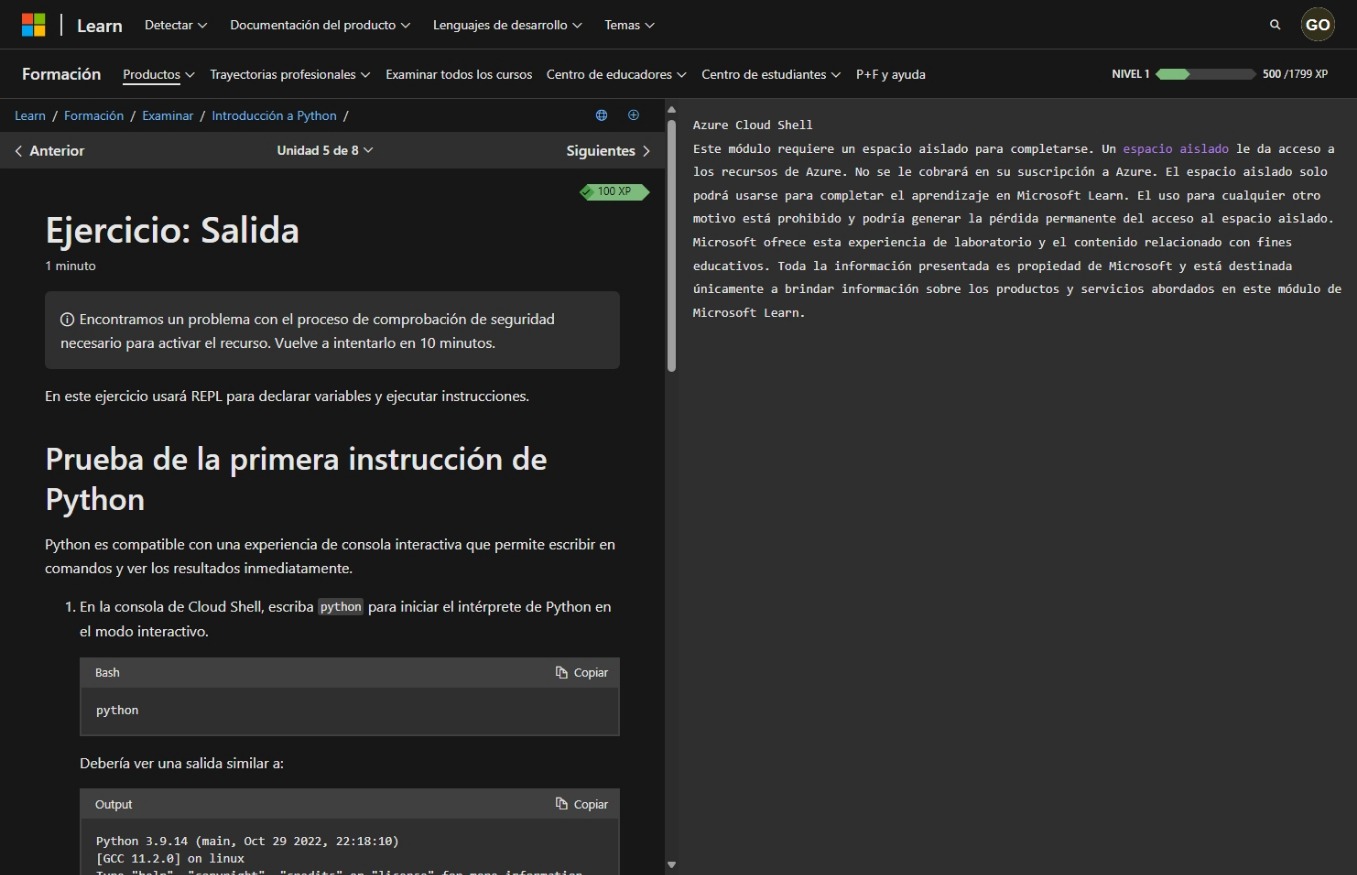
Task: Open the espacio aislado link
Action: [1176, 149]
